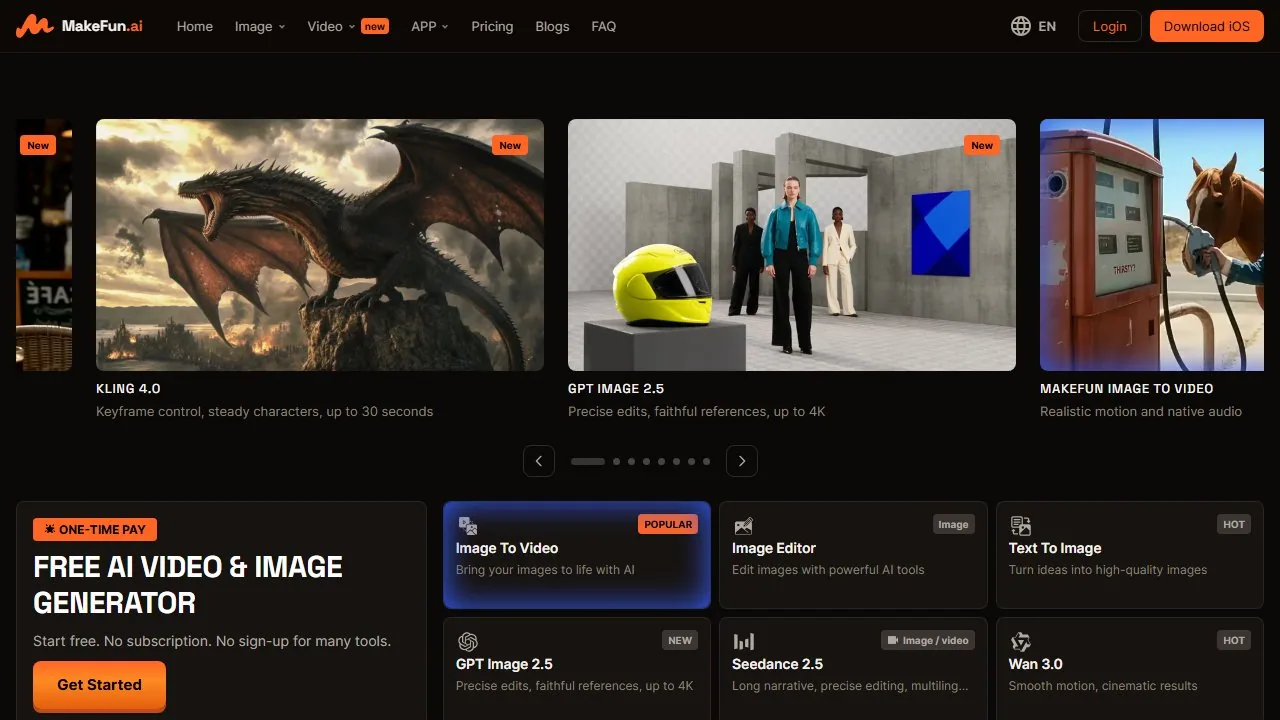Select the active elongated carousel indicator

click(588, 461)
